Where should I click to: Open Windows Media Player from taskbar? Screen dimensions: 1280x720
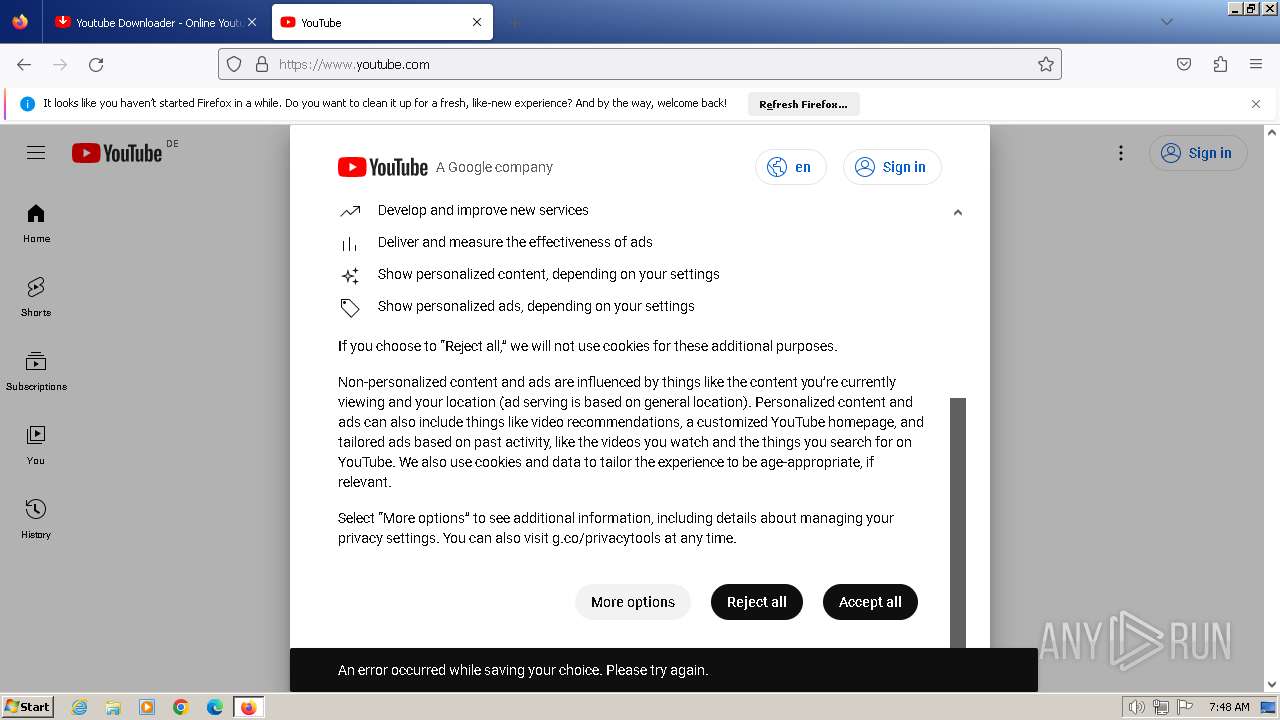(x=147, y=707)
